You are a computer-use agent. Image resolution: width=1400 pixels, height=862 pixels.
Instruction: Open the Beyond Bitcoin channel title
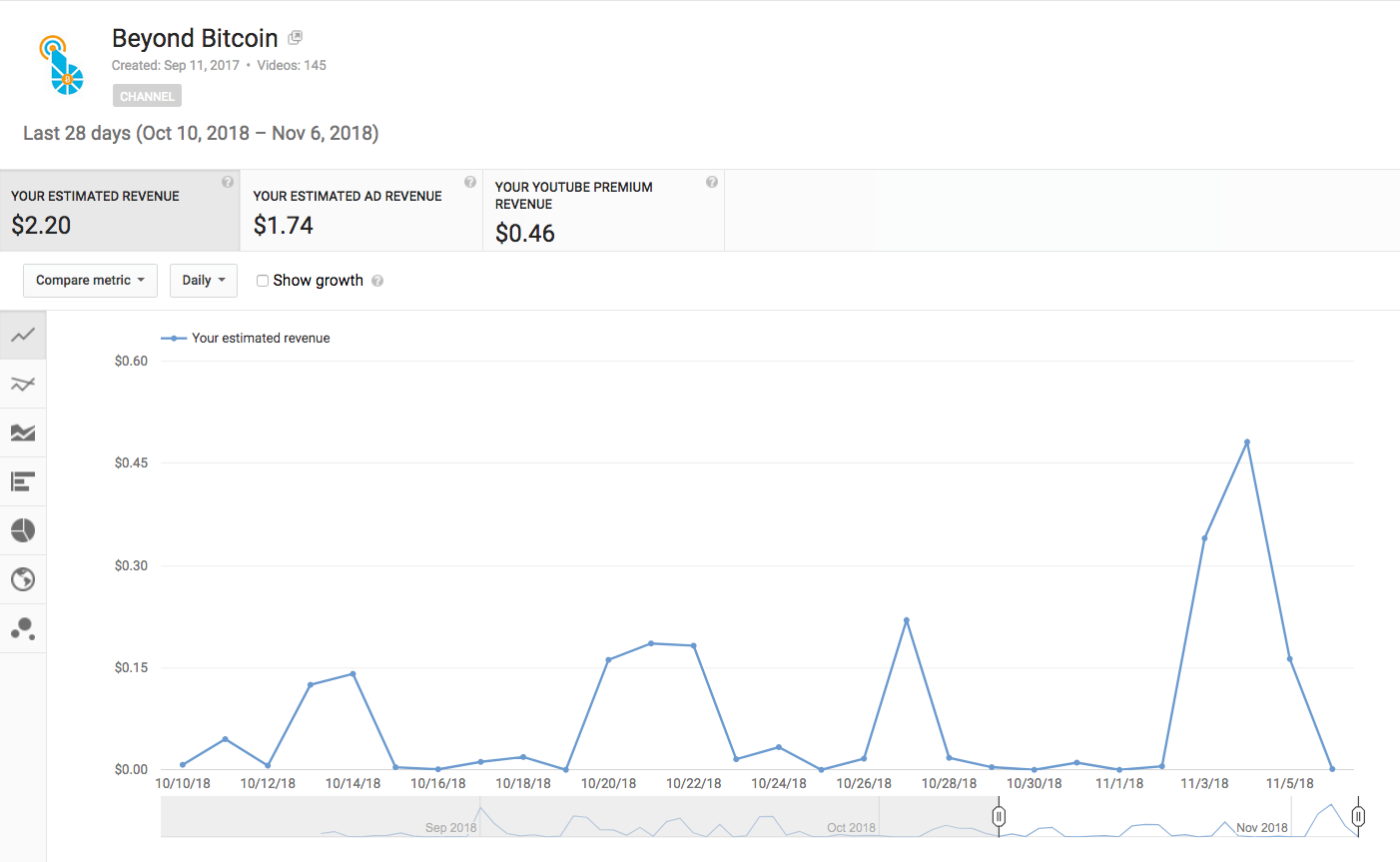195,38
